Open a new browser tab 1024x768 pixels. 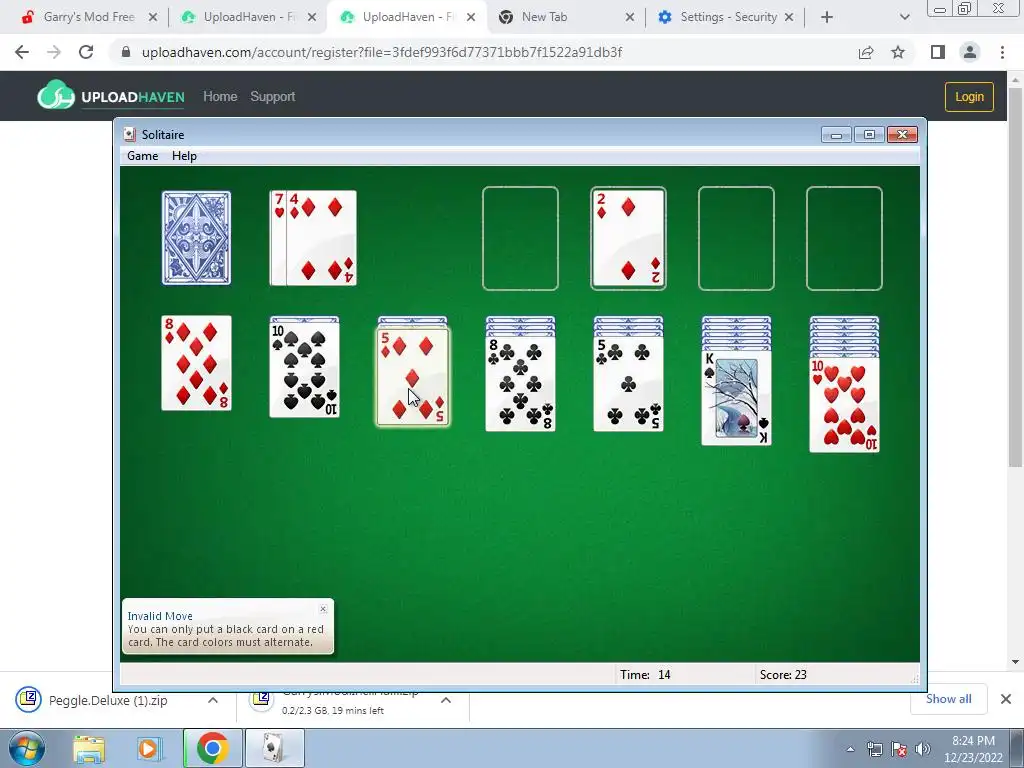click(827, 18)
